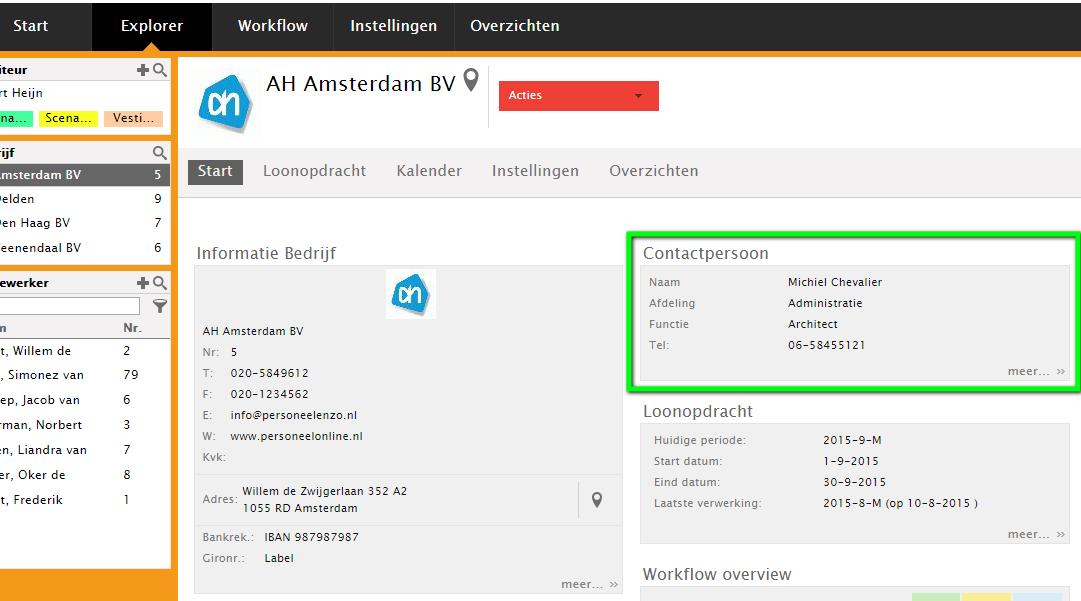Viewport: 1081px width, 601px height.
Task: Click the address Willem de Zwijgerlaan 352 A2
Action: 325,491
